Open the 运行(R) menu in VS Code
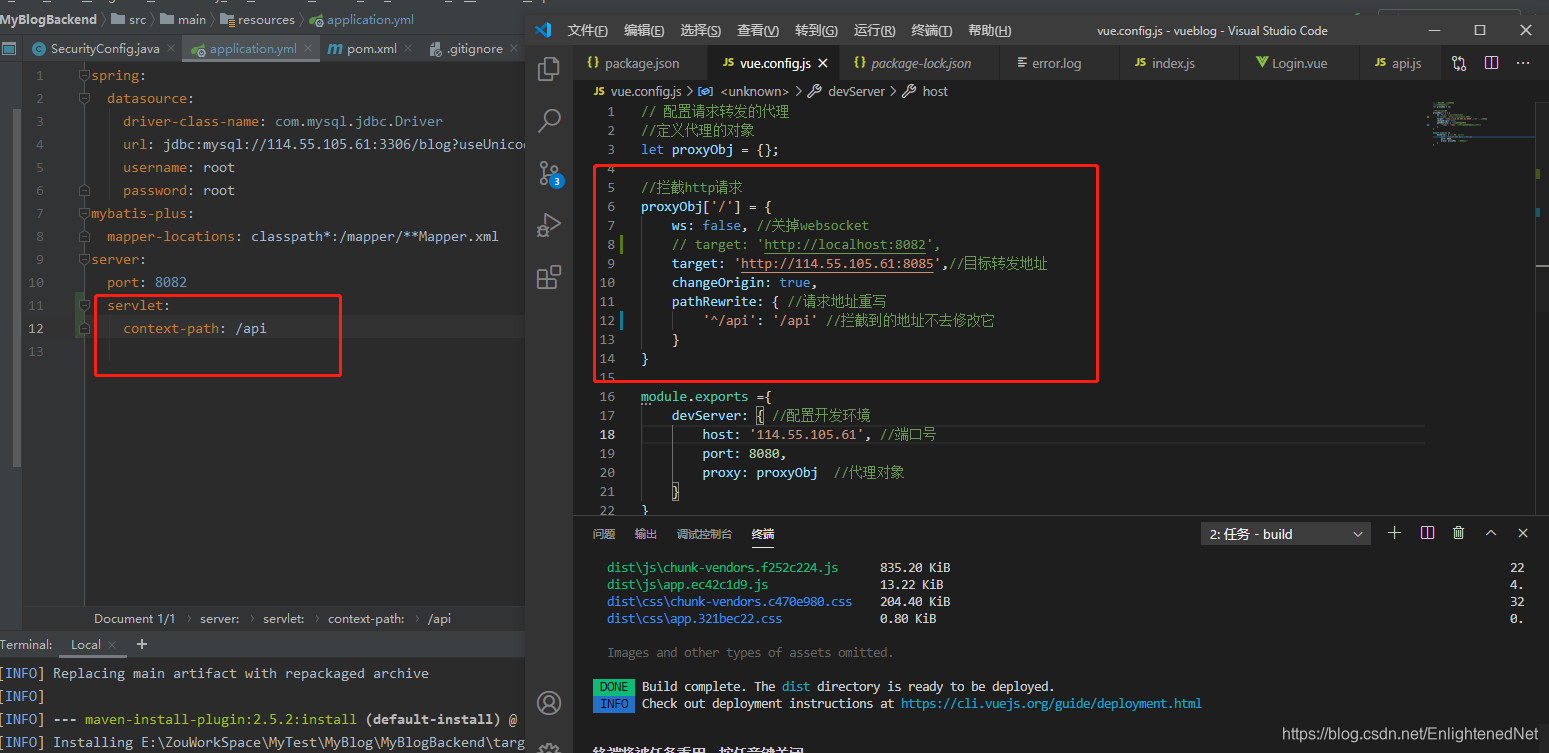 coord(875,31)
